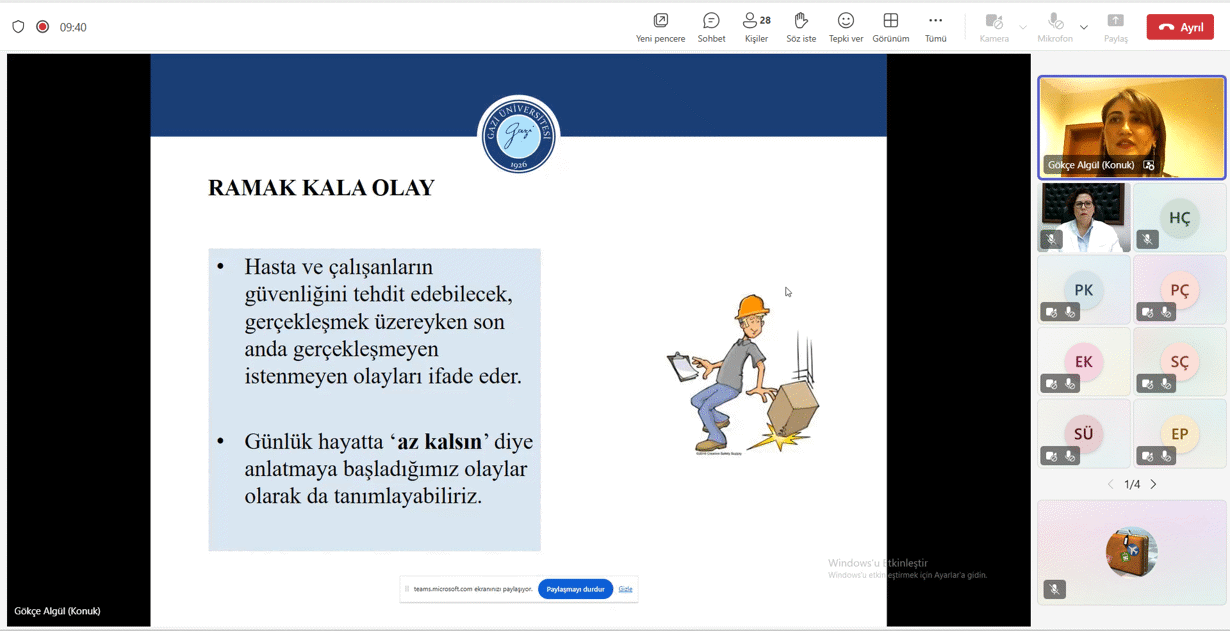Click camera-off icon on SÜ tile

[1051, 456]
